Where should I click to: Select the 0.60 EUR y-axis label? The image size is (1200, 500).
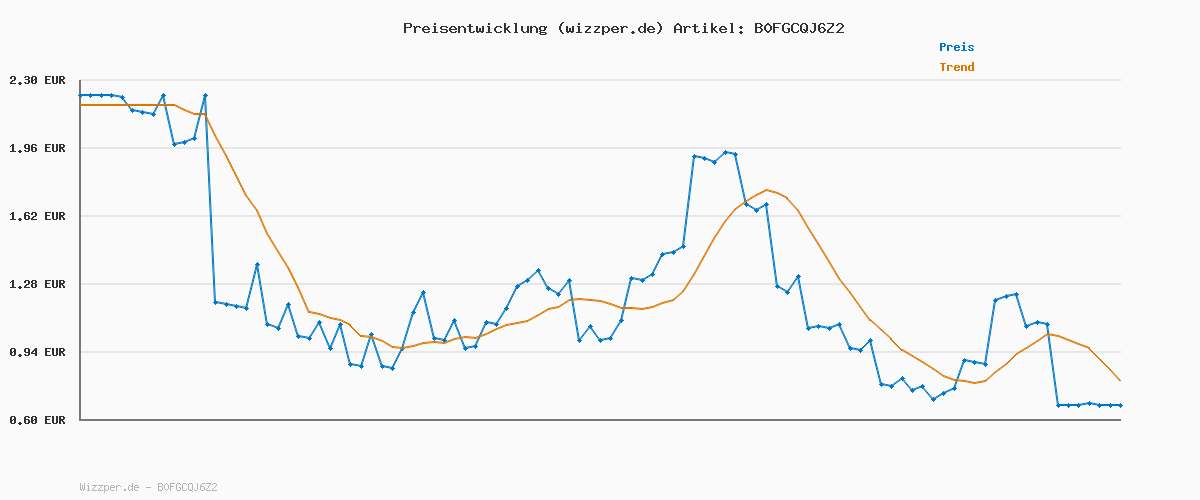[x=37, y=420]
